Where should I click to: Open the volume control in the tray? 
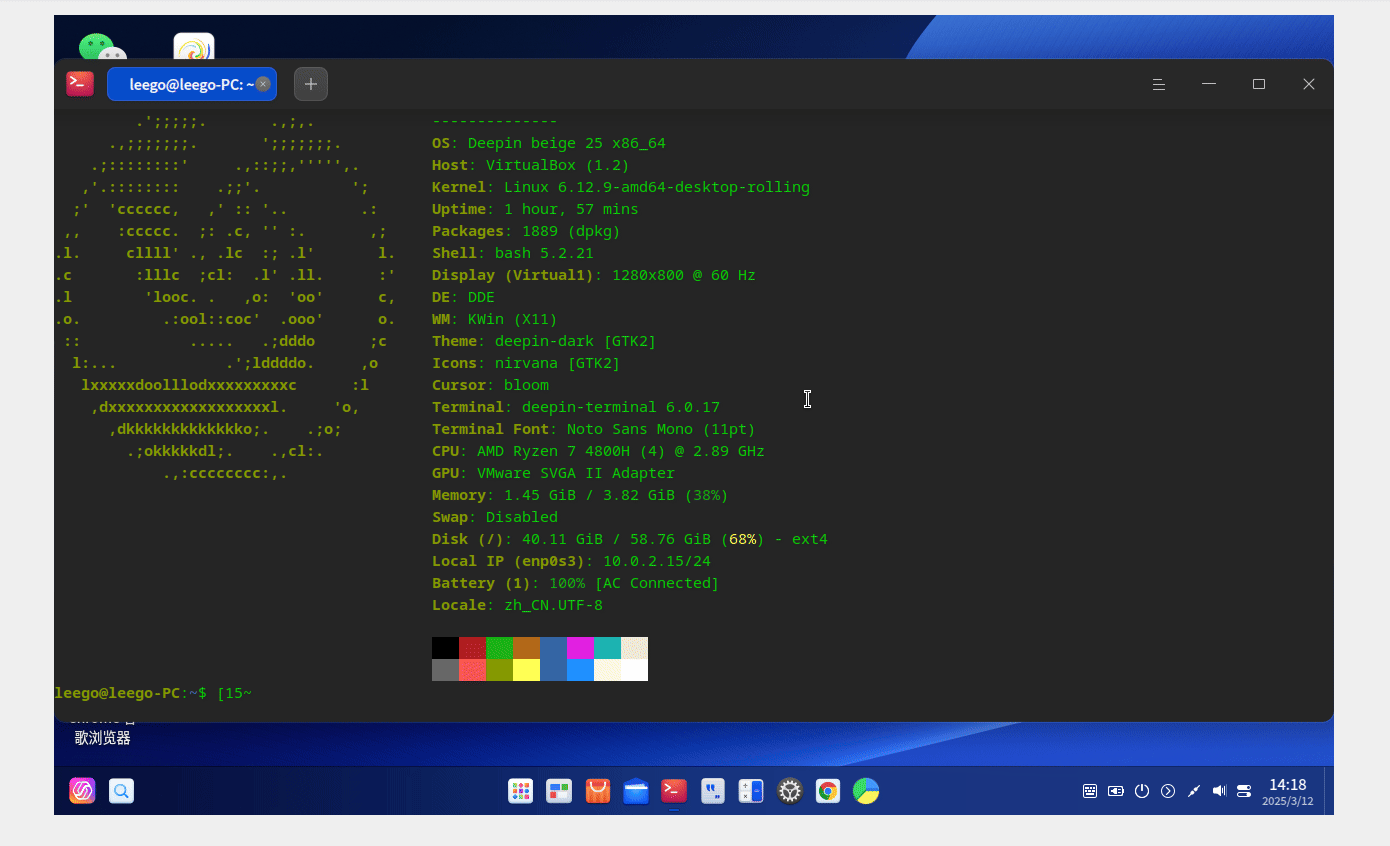pos(1219,791)
